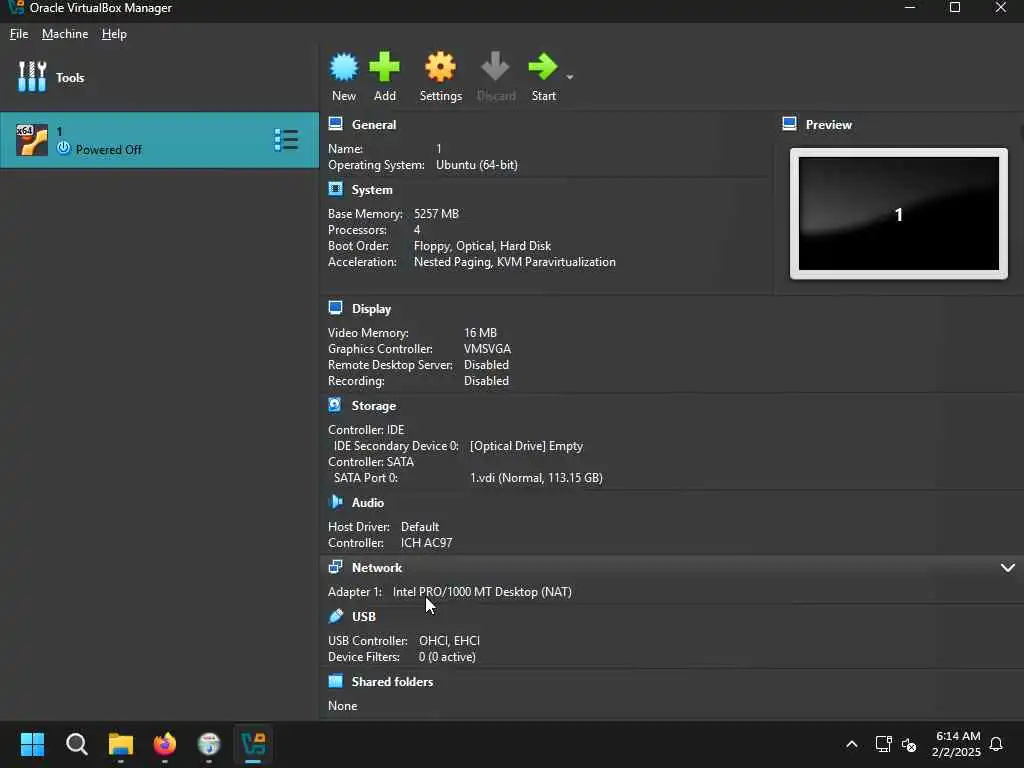Open the Help menu
The image size is (1024, 768).
coord(114,34)
